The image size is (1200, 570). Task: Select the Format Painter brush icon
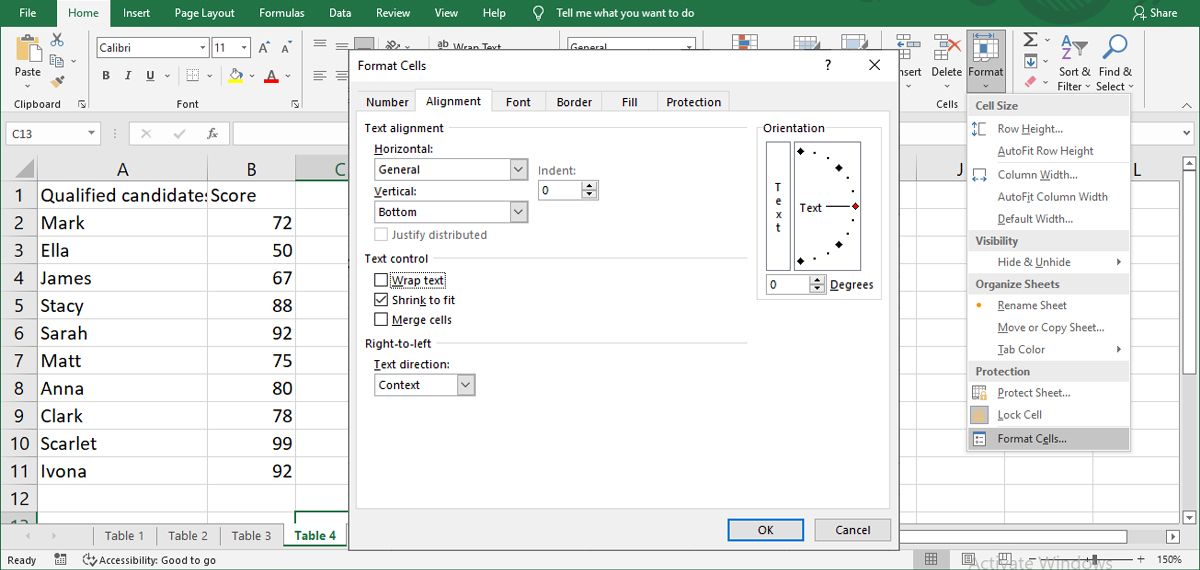pos(57,81)
